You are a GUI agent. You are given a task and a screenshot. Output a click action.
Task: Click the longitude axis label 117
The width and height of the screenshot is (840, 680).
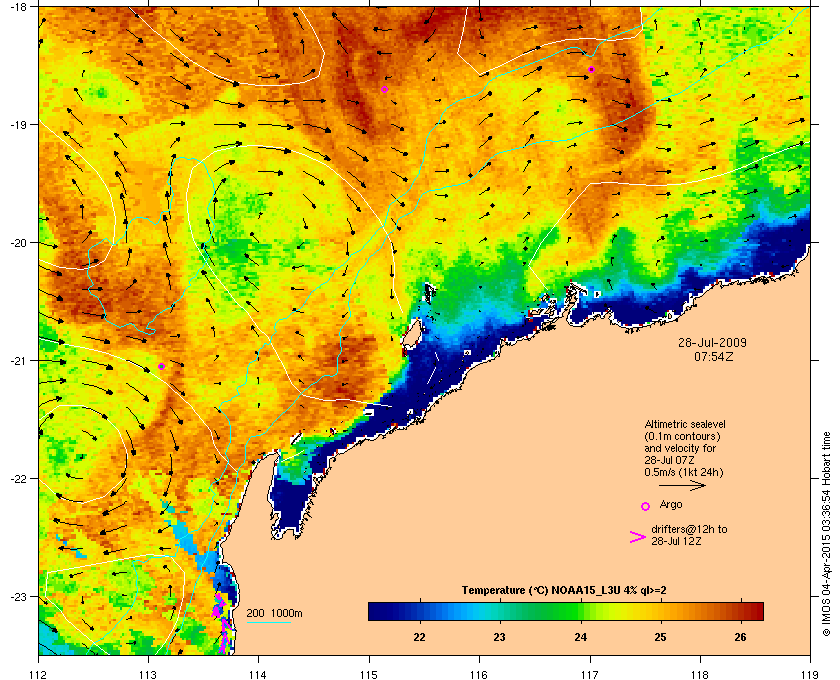[590, 674]
